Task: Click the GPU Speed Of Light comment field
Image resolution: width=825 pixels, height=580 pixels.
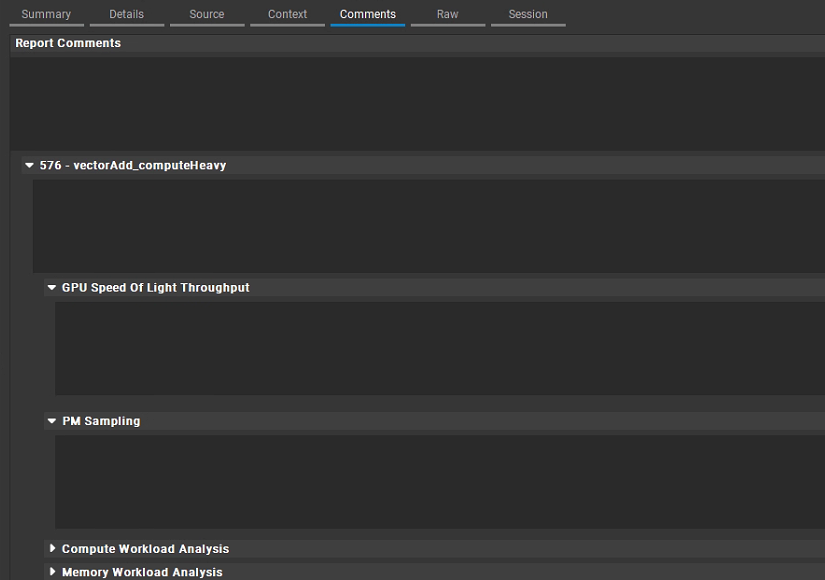Action: coord(438,348)
